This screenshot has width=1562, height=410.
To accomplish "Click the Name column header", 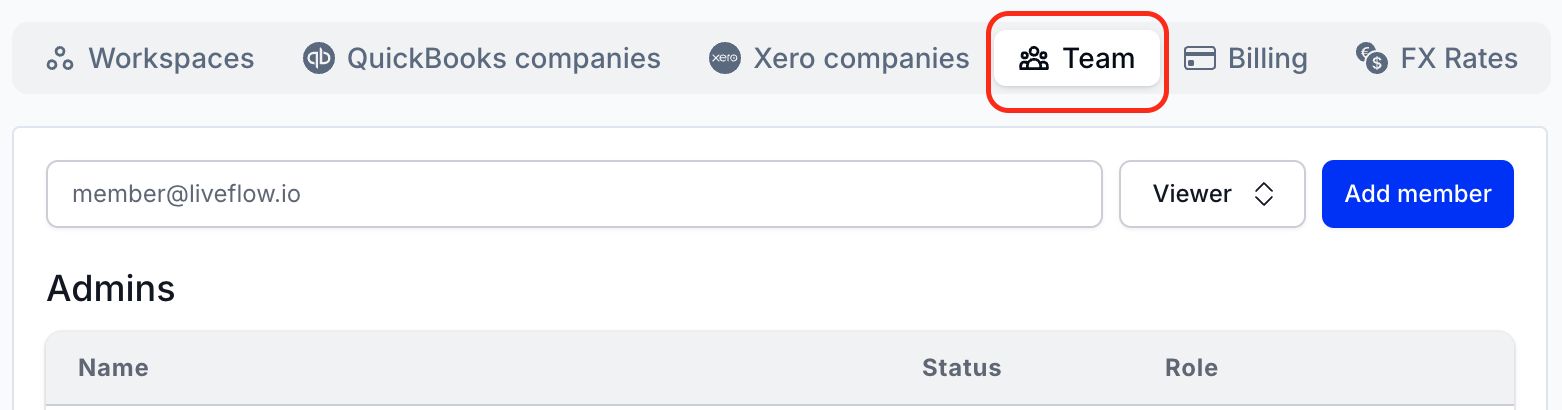I will [113, 368].
